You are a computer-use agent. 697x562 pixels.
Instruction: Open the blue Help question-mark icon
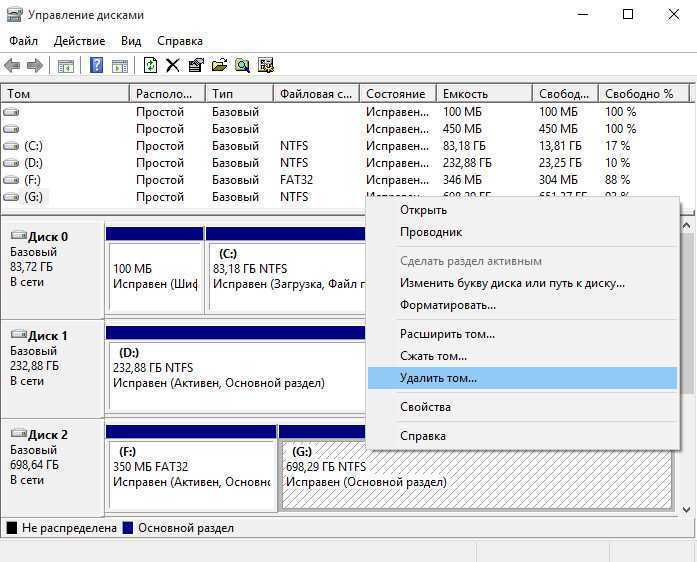(96, 65)
